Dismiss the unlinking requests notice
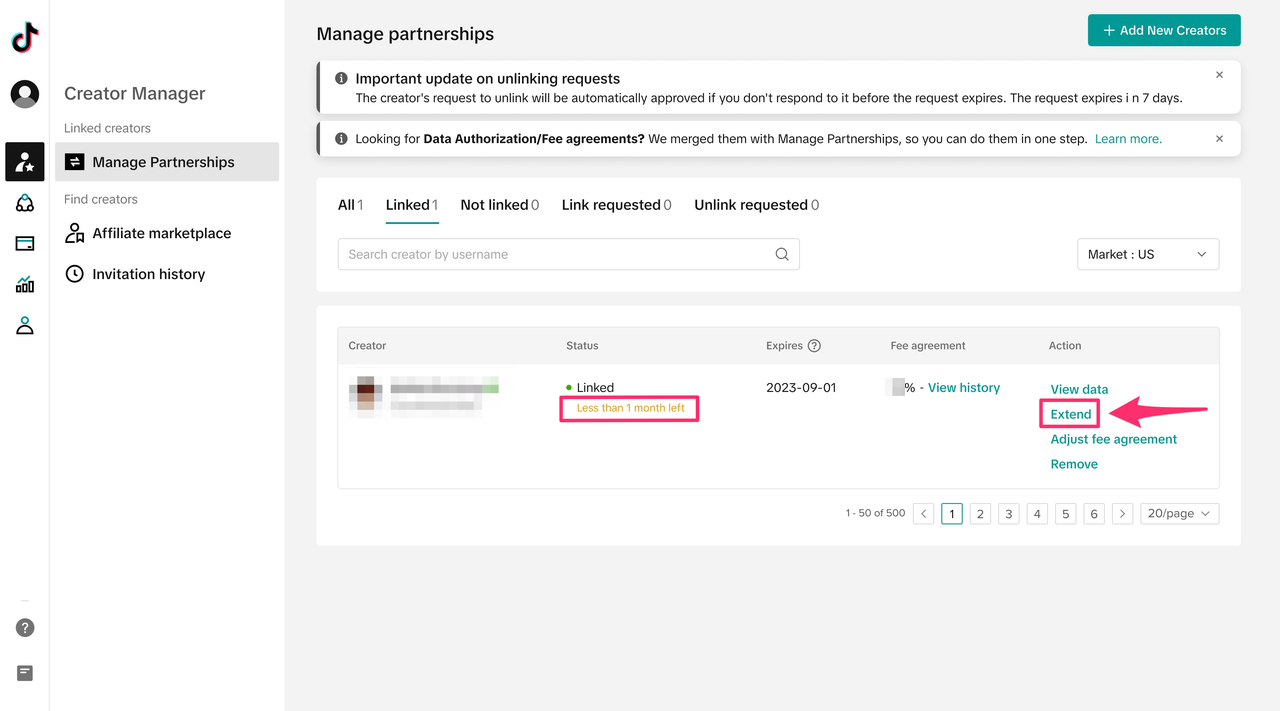 coord(1219,75)
